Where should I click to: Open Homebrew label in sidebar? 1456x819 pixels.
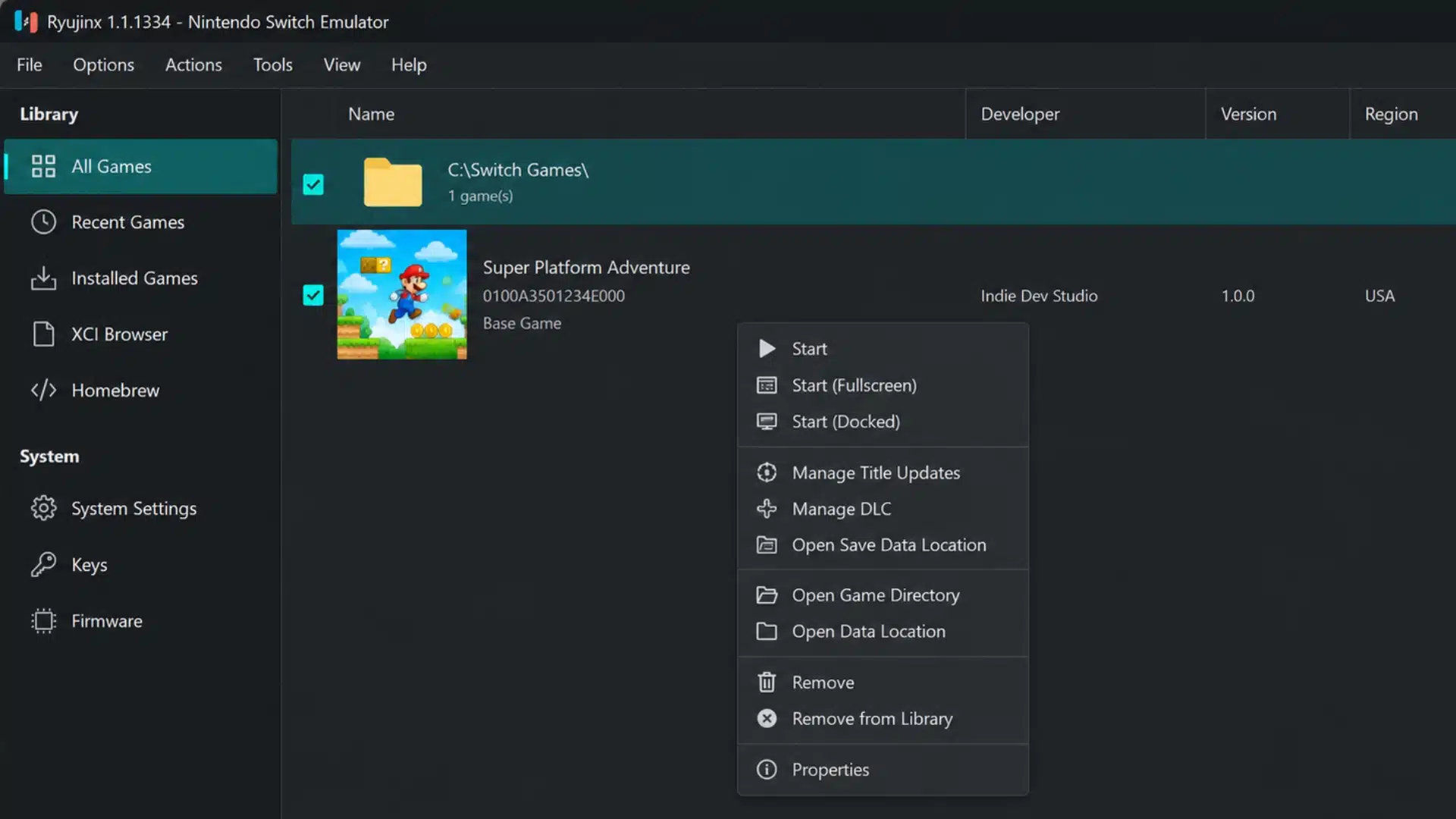(115, 390)
